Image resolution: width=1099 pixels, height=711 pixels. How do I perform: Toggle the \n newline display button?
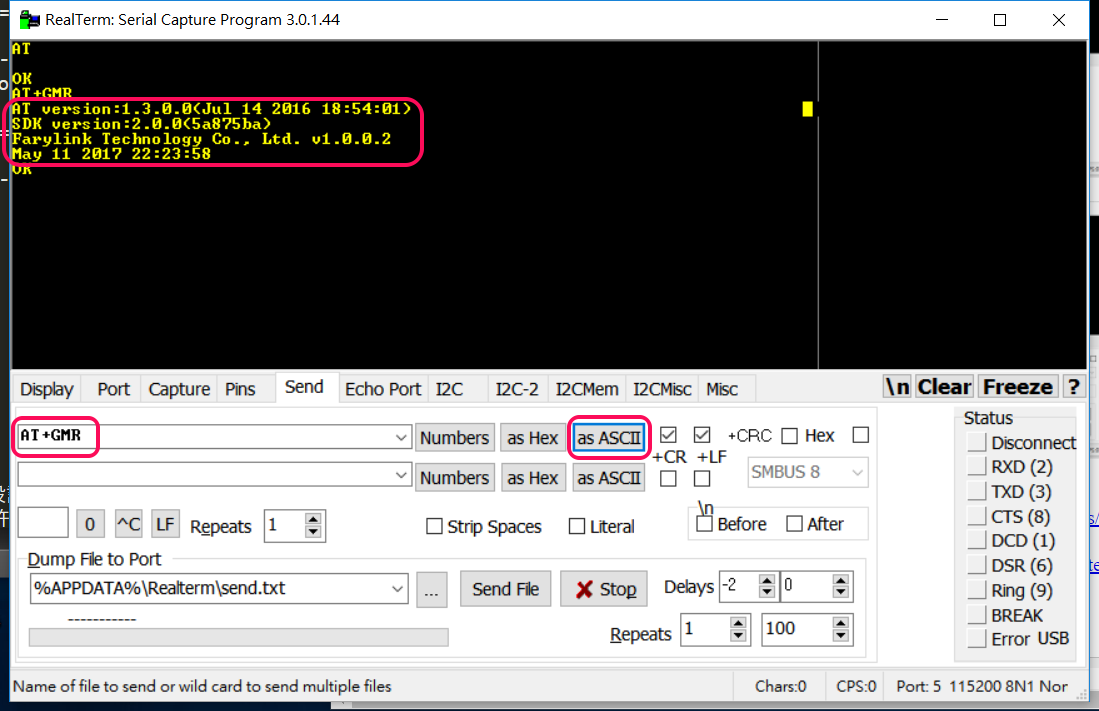click(x=896, y=386)
